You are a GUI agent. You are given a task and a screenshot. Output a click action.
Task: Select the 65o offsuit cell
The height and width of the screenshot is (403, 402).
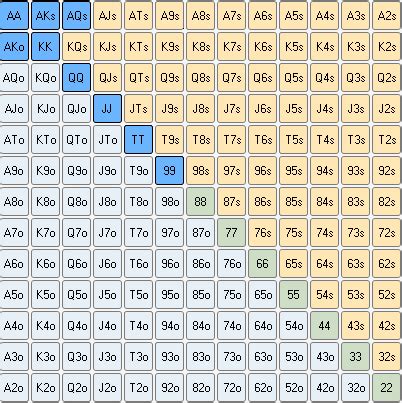click(262, 294)
